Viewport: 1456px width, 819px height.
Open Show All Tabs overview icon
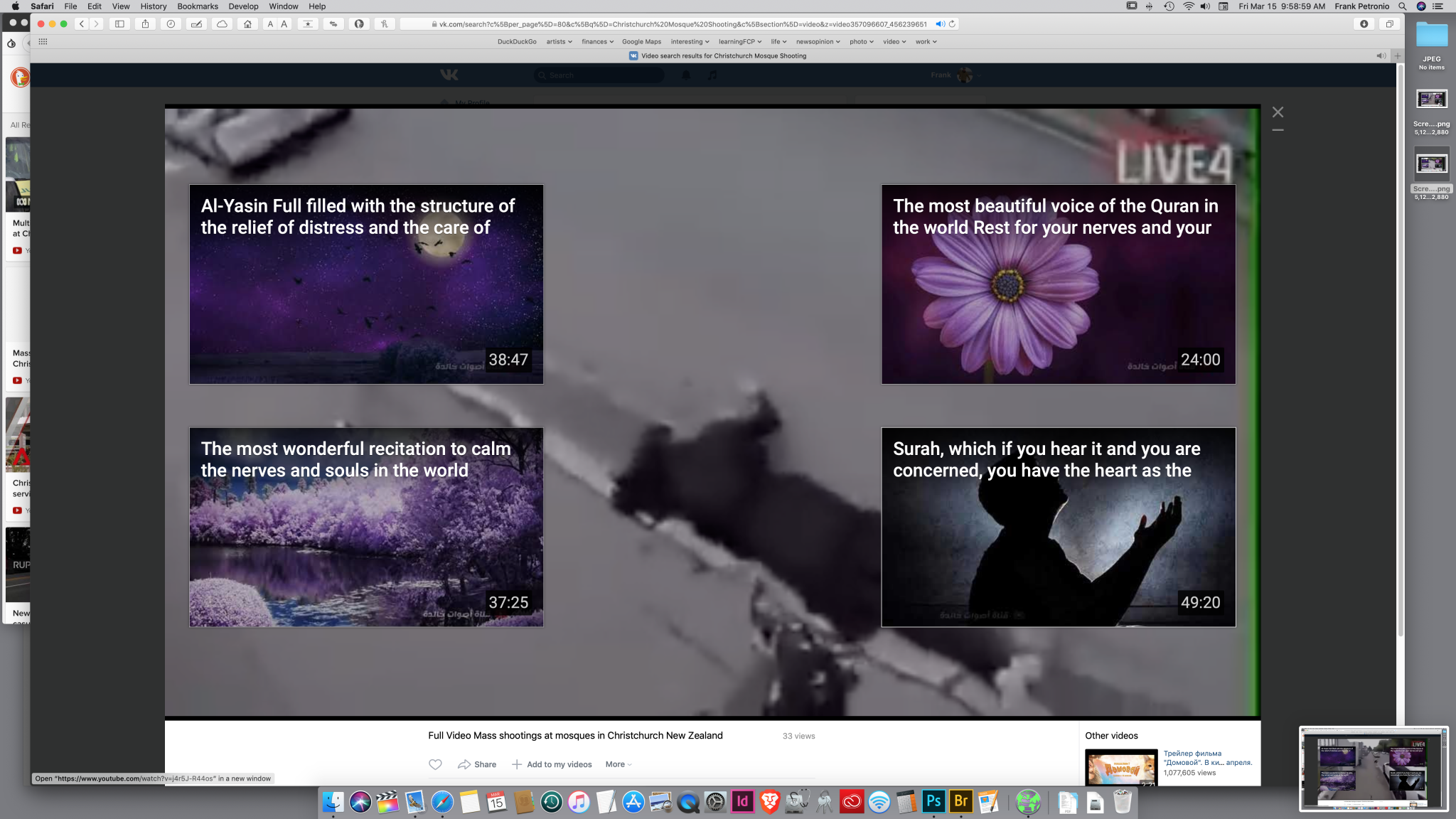[1389, 24]
